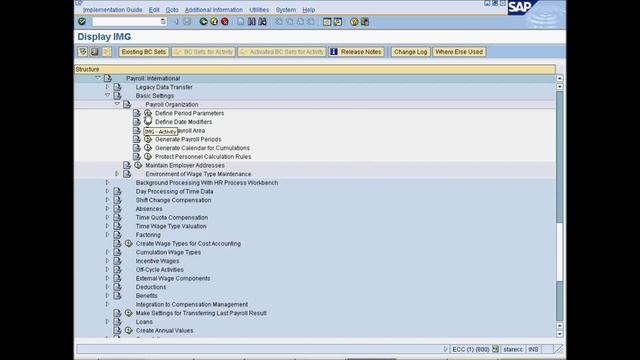Execute the Define Period Parameters activity clock icon

click(x=148, y=113)
